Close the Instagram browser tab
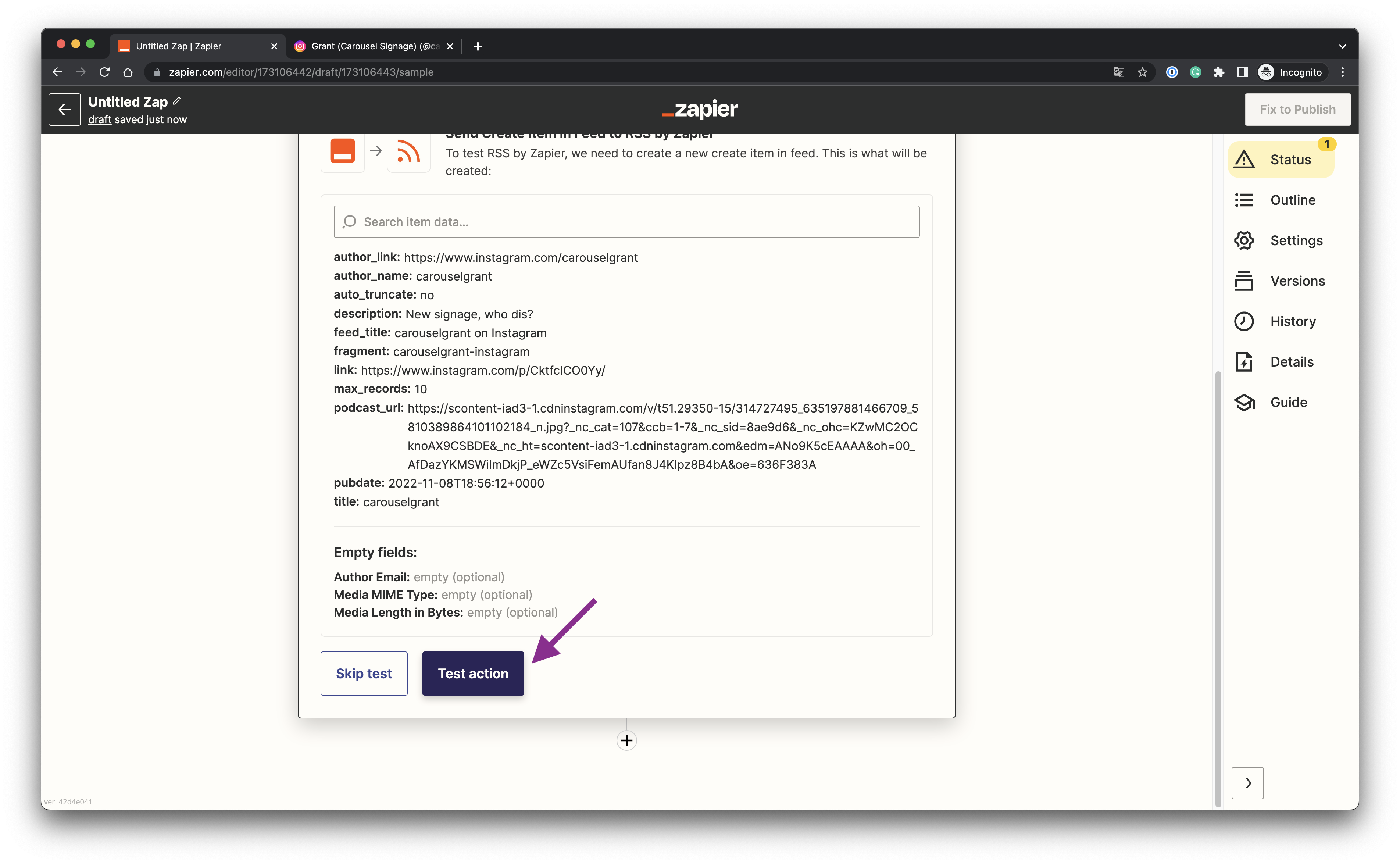Screen dimensions: 1400x864 click(450, 46)
